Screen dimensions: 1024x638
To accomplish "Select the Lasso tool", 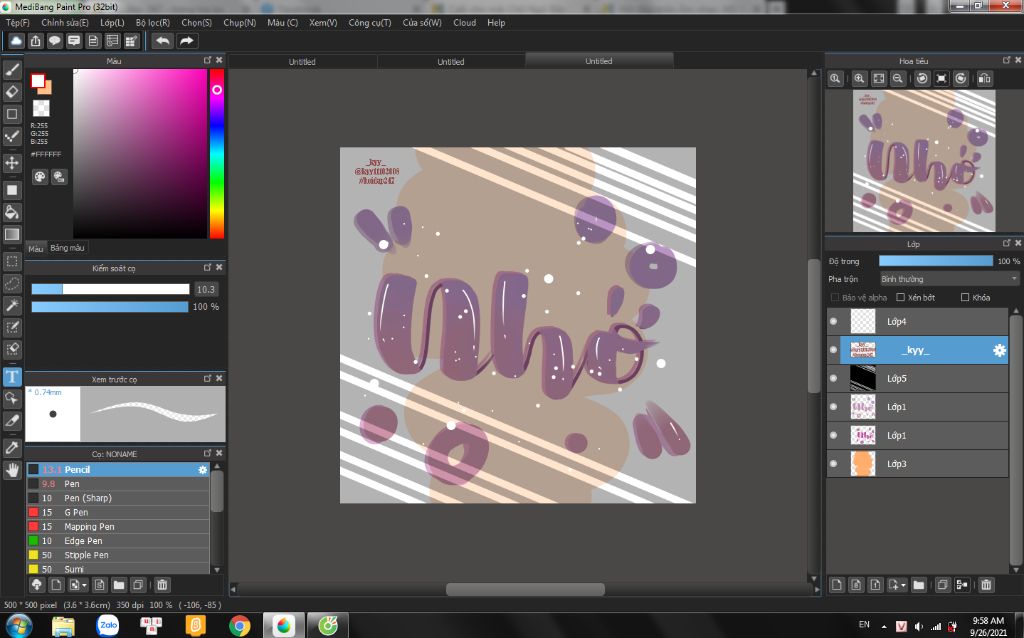I will point(12,283).
